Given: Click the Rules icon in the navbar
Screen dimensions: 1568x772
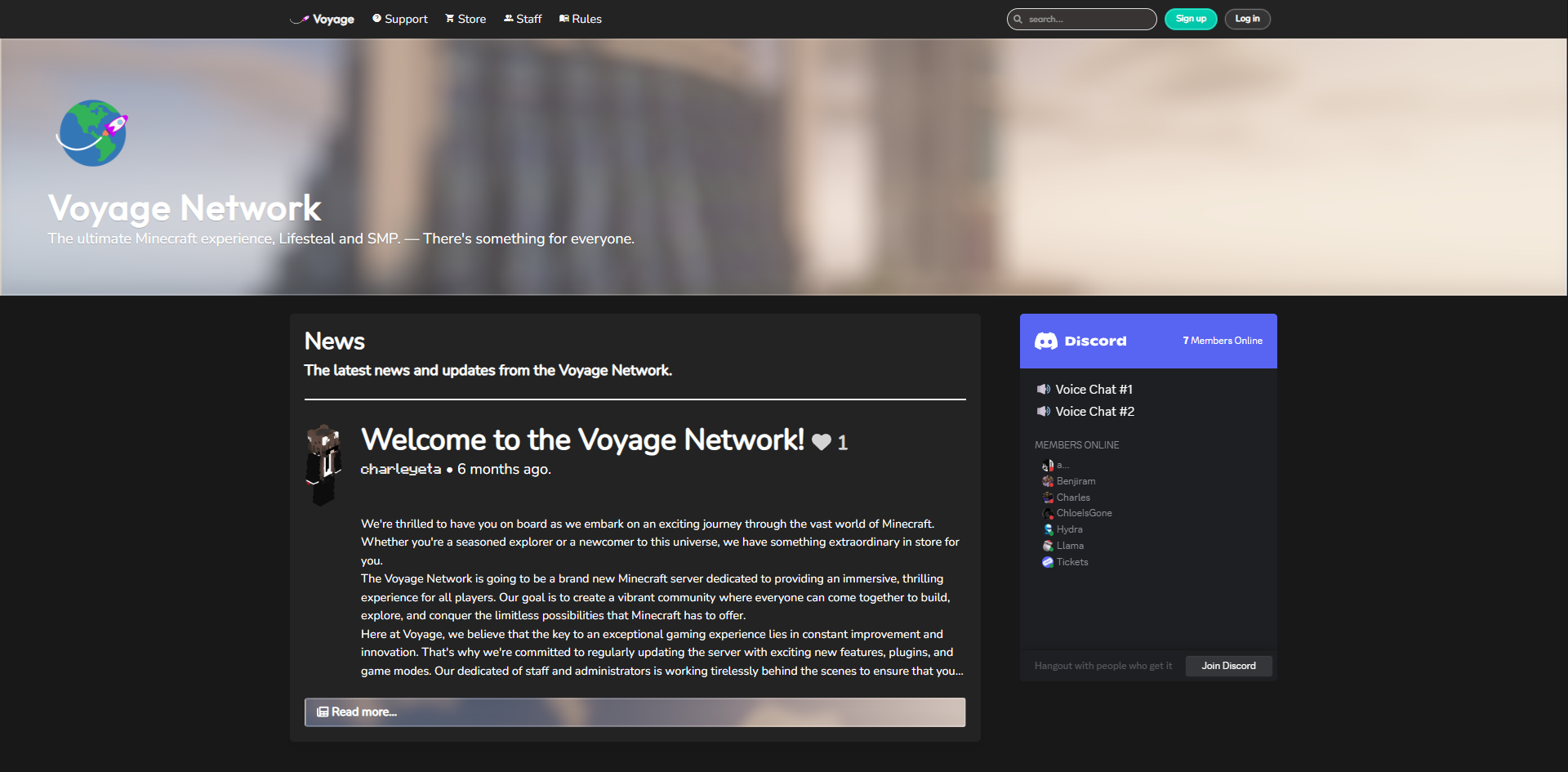Looking at the screenshot, I should (563, 18).
